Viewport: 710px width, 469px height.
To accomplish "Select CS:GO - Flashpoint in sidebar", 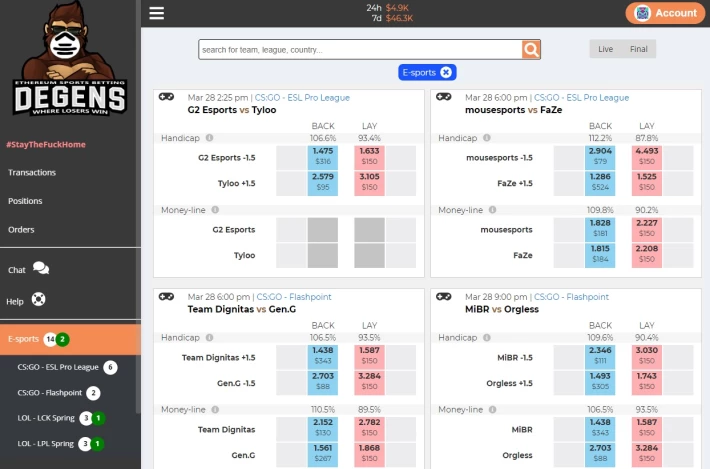I will point(50,393).
